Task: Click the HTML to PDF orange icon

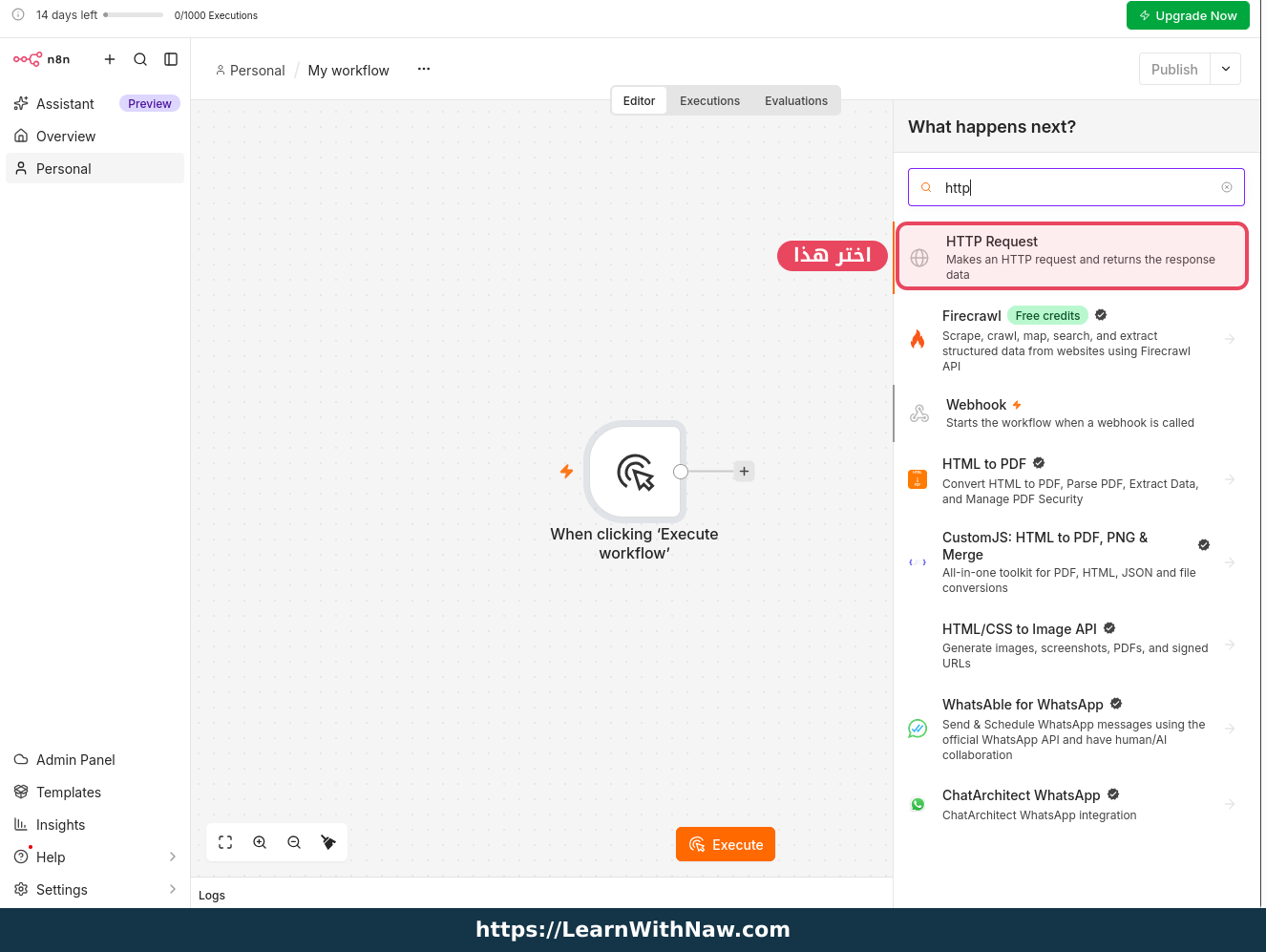Action: click(x=918, y=479)
